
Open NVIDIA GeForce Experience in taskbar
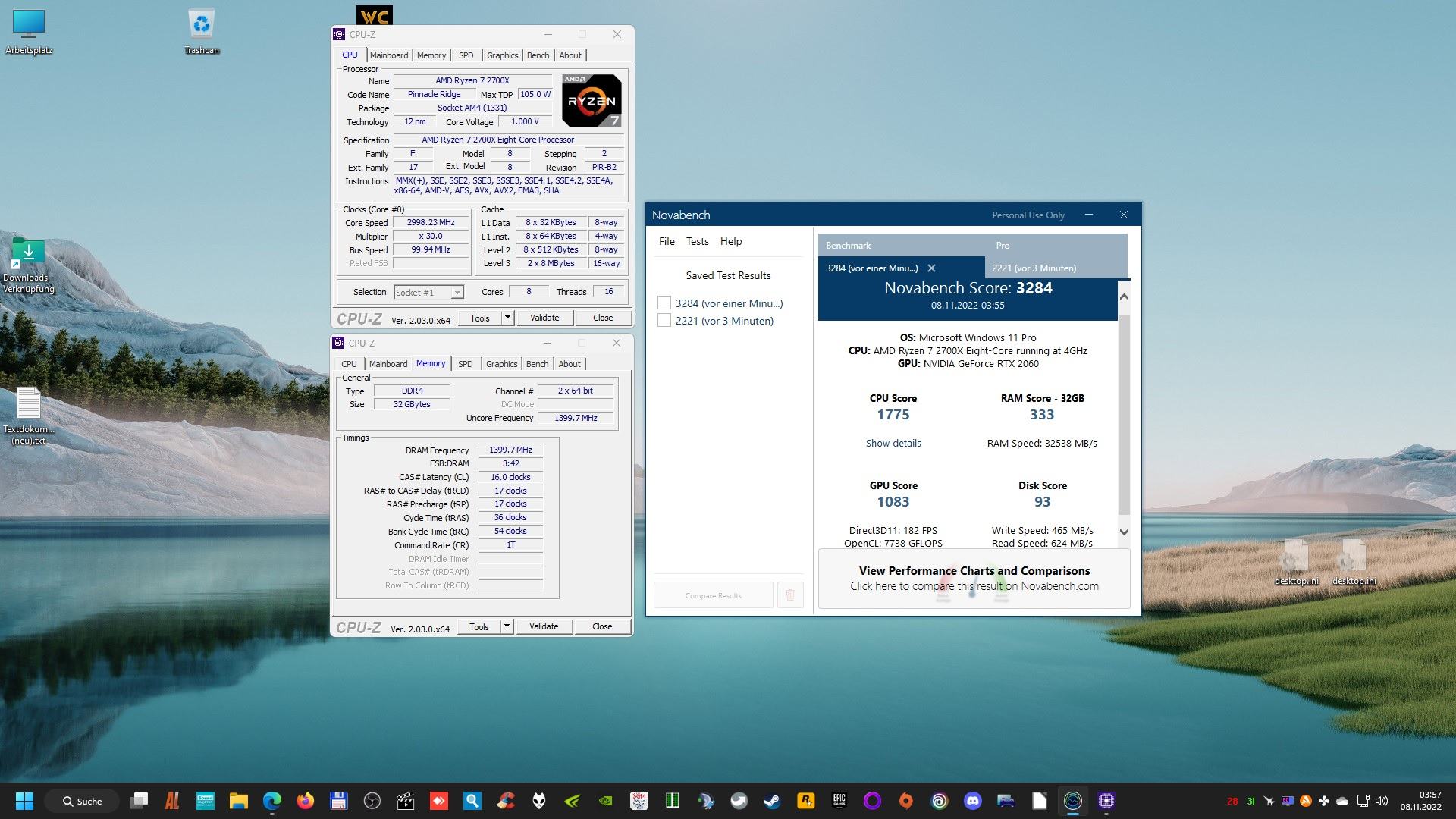(x=573, y=801)
